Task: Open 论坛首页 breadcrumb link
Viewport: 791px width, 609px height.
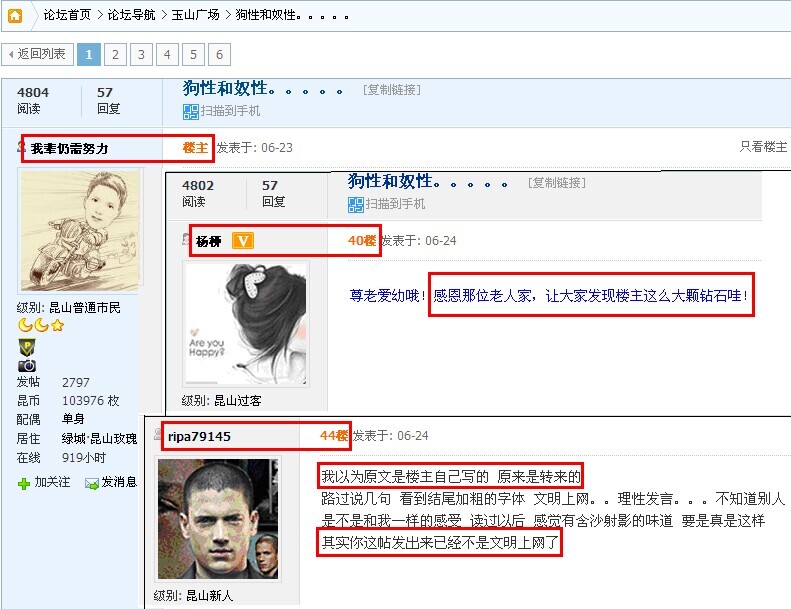Action: pyautogui.click(x=67, y=15)
